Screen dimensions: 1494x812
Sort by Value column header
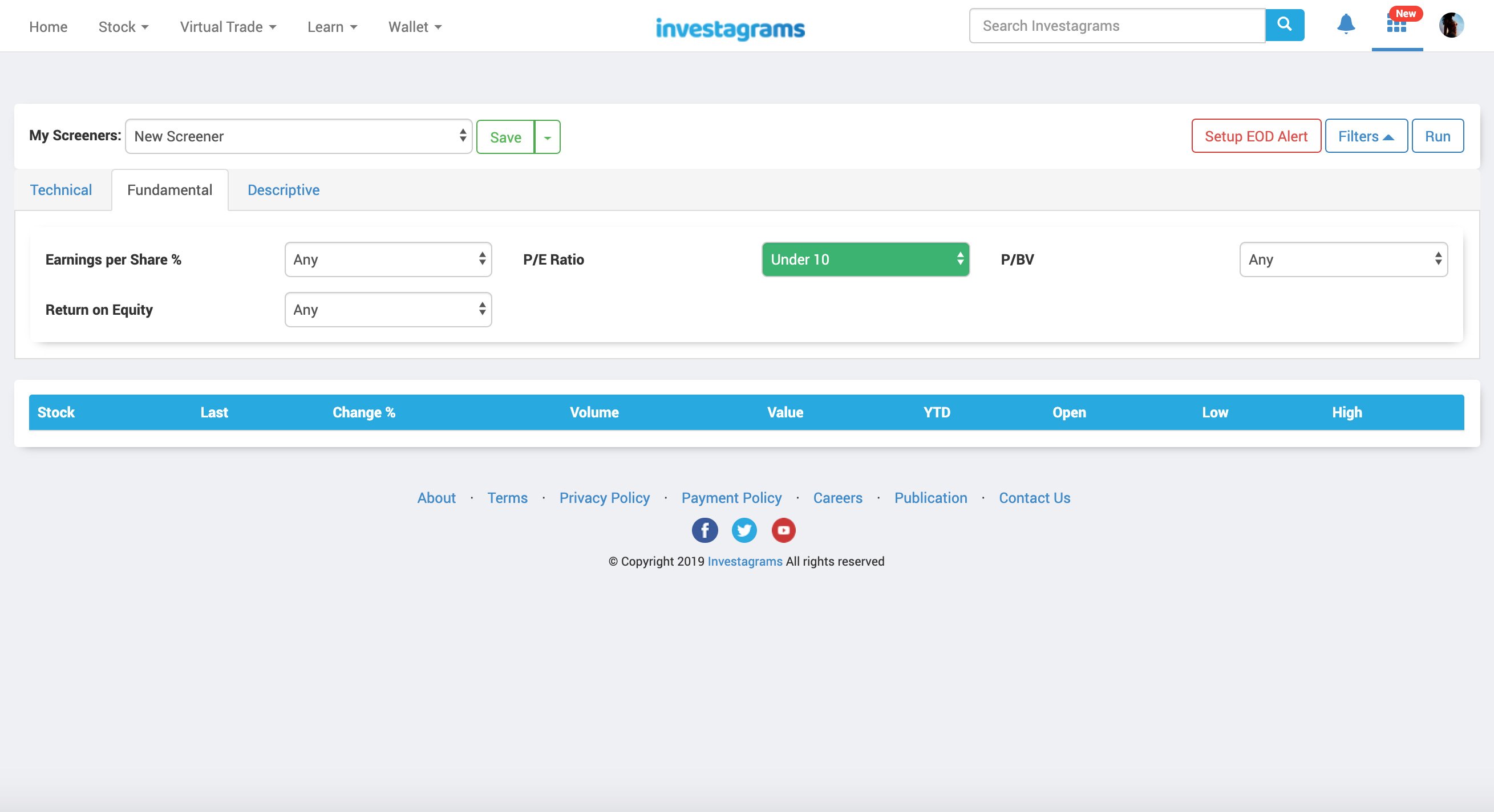click(x=786, y=413)
